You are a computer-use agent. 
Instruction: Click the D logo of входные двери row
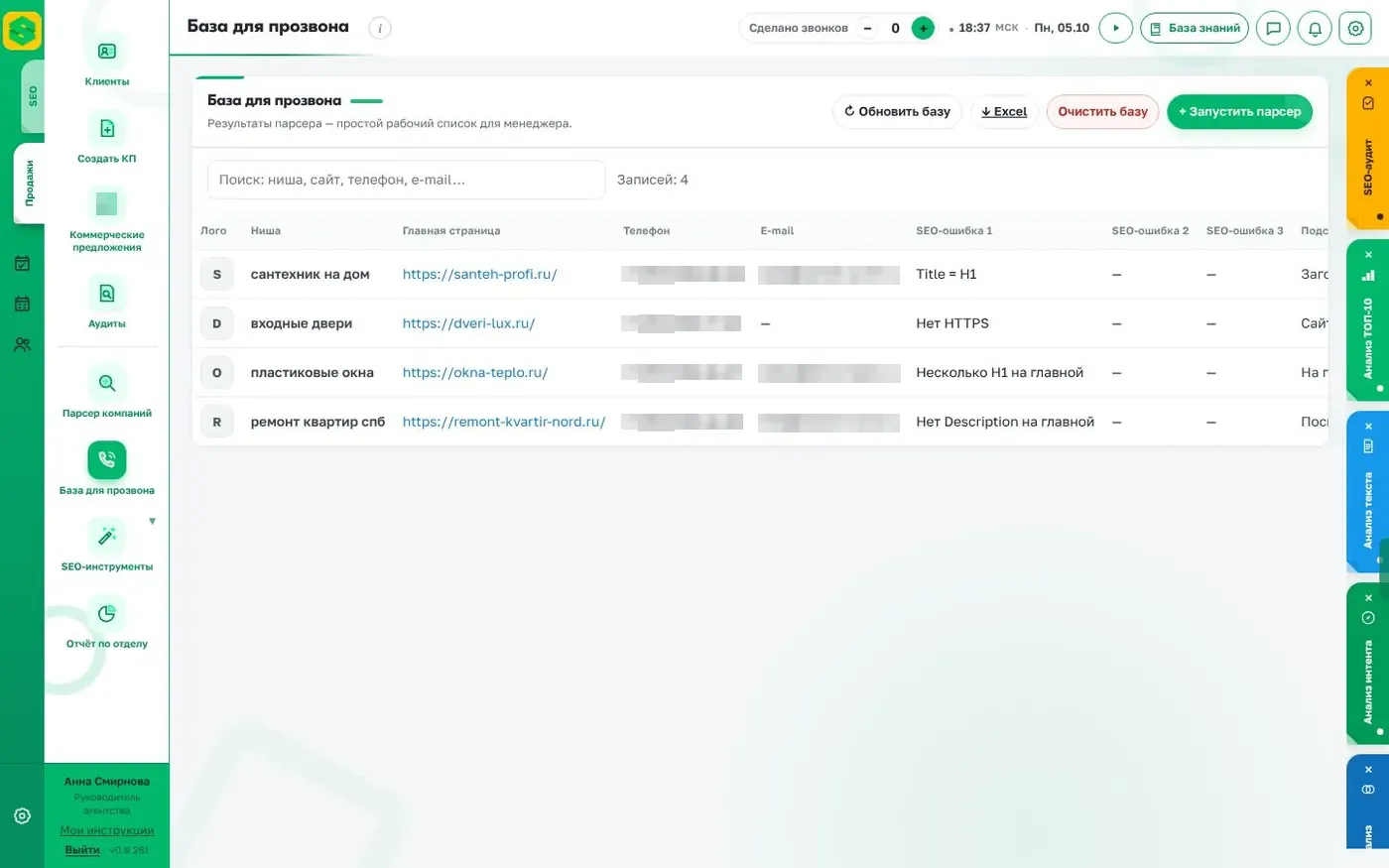(x=217, y=323)
